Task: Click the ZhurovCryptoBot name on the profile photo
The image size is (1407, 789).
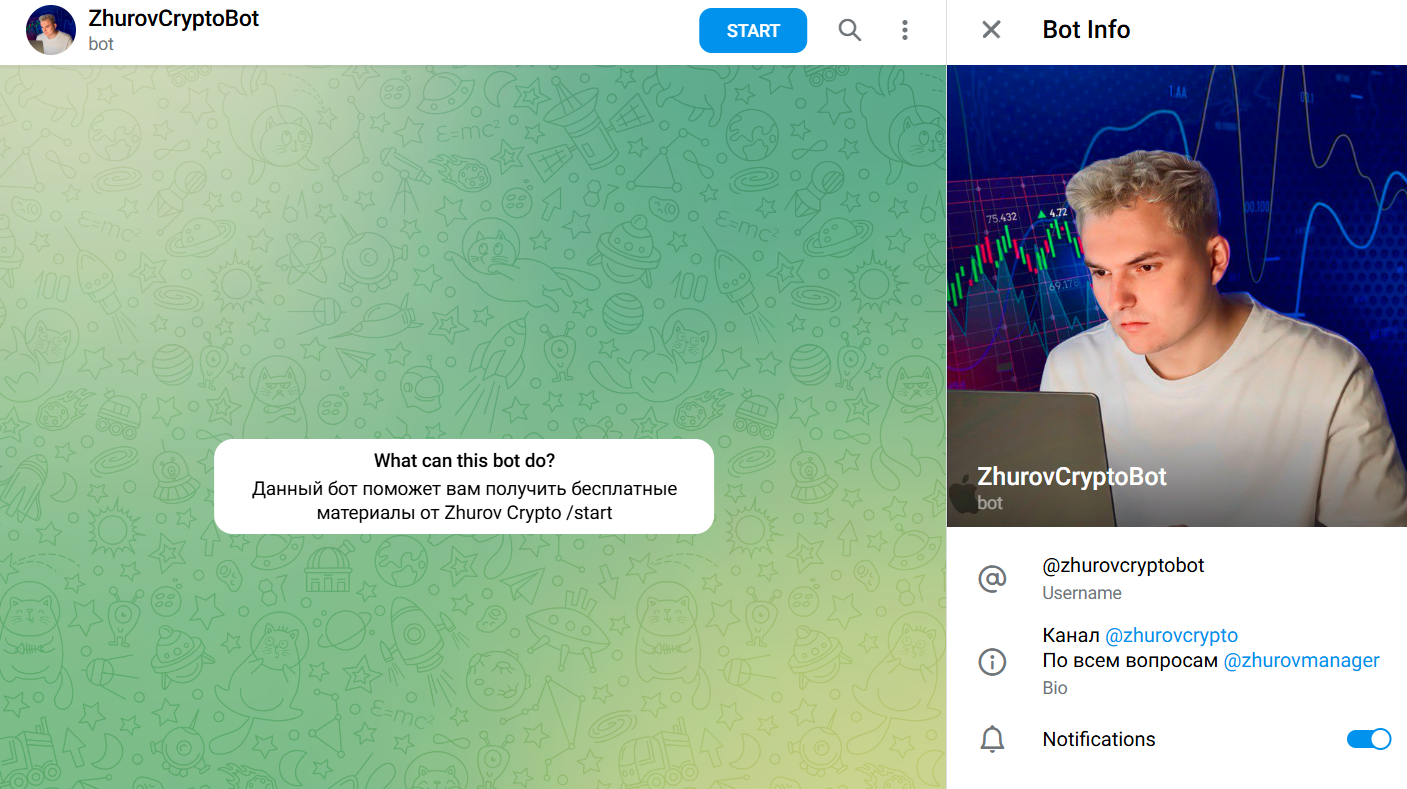Action: (x=1072, y=476)
